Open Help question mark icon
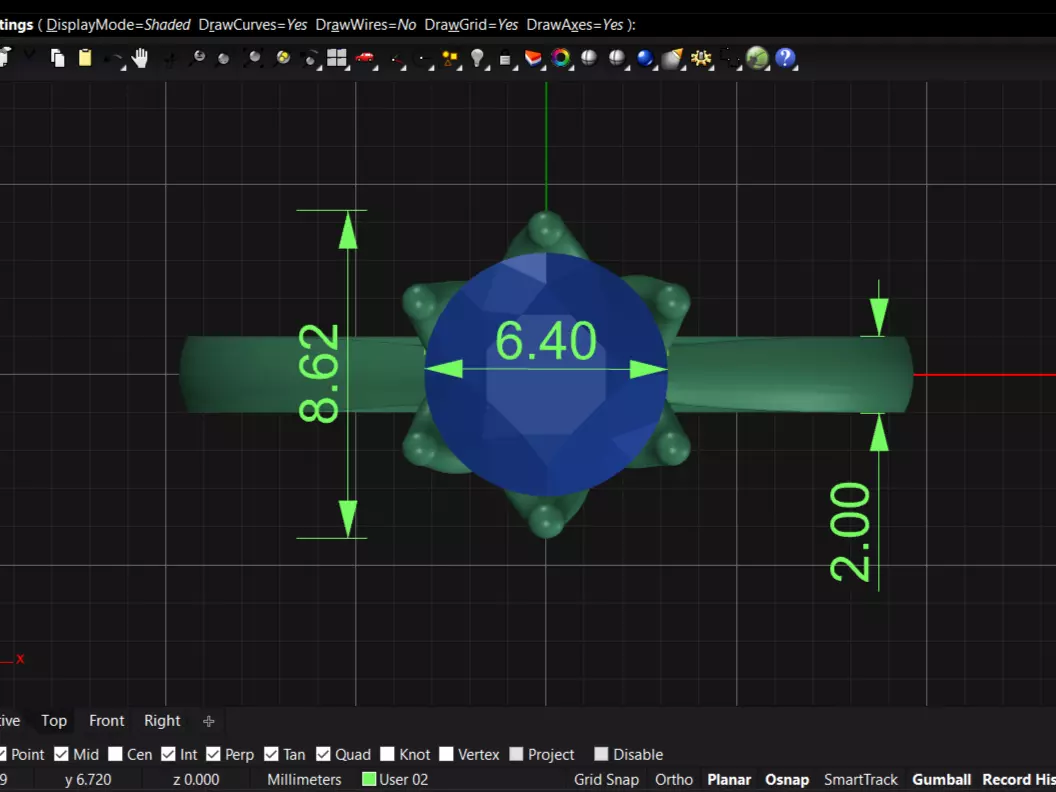The image size is (1056, 792). coord(785,58)
